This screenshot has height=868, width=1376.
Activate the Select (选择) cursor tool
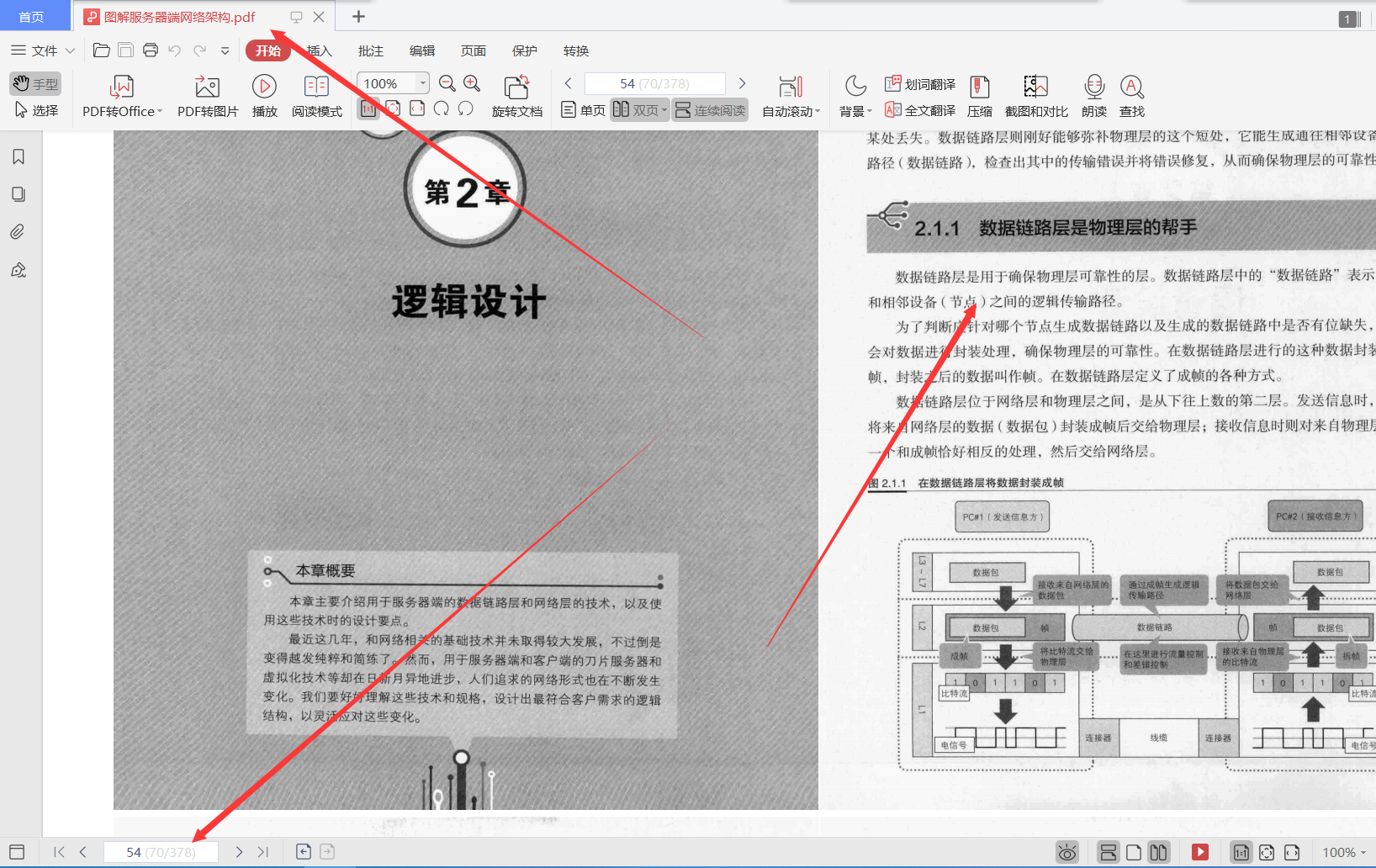(35, 110)
